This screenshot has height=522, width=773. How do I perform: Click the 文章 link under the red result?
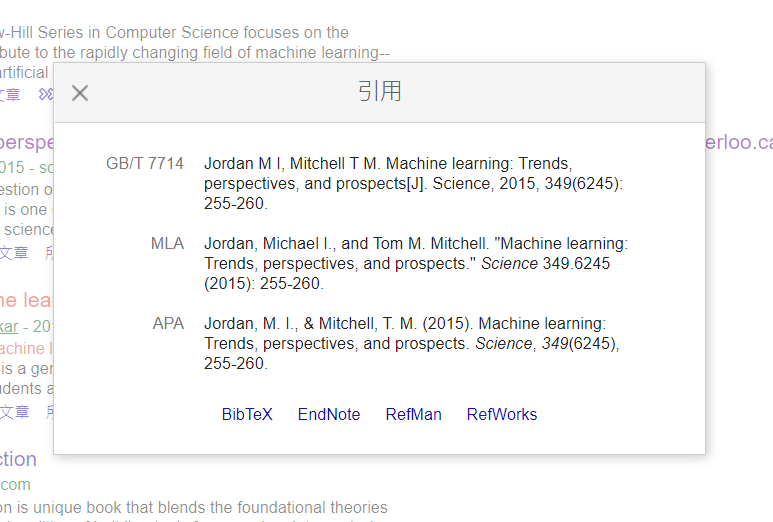point(14,411)
